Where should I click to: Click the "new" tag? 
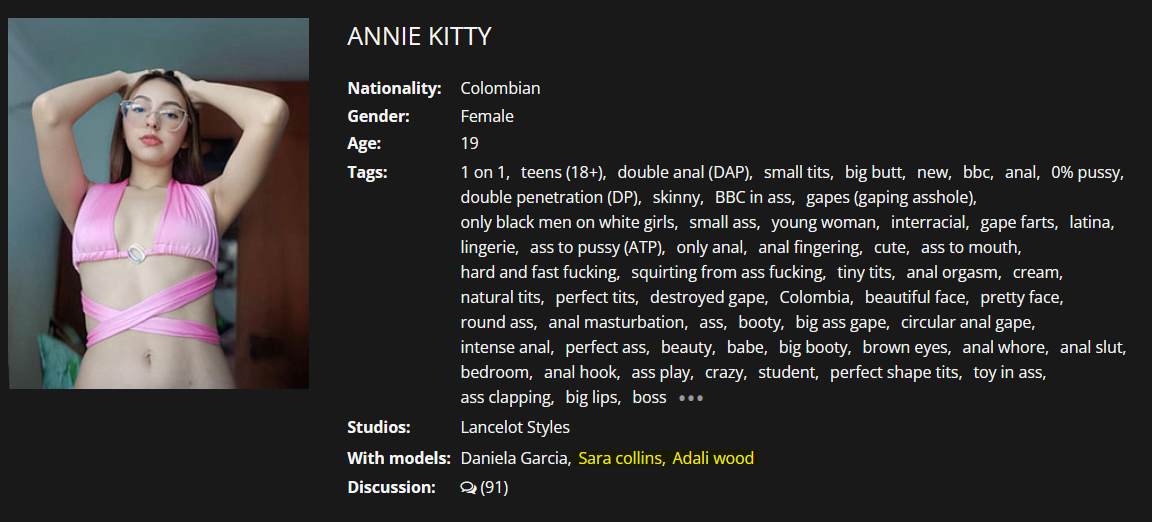pos(932,172)
